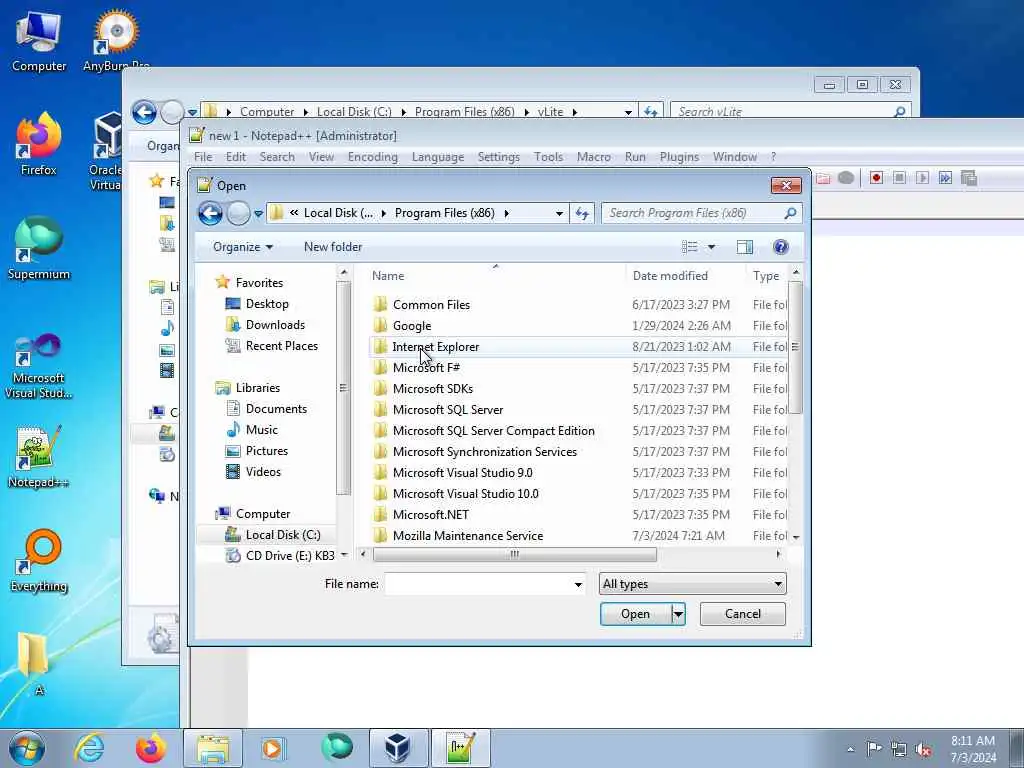Launch Firefox from the desktop shortcut
This screenshot has height=768, width=1024.
(x=39, y=144)
